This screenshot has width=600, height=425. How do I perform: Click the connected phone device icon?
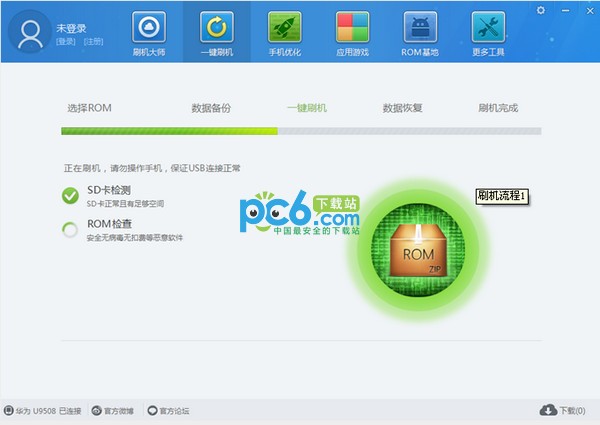[x=8, y=410]
